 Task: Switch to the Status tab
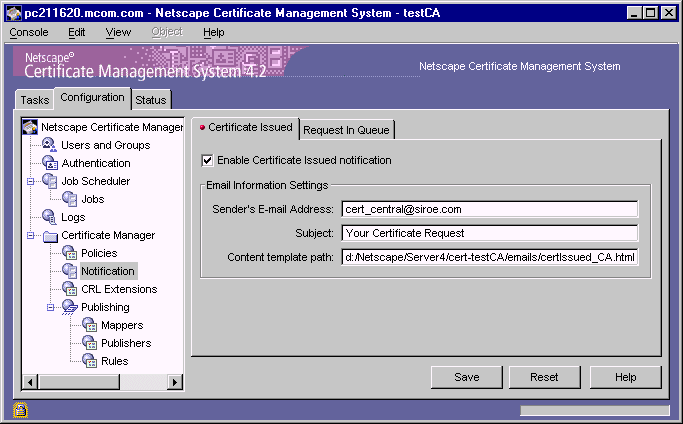coord(151,100)
